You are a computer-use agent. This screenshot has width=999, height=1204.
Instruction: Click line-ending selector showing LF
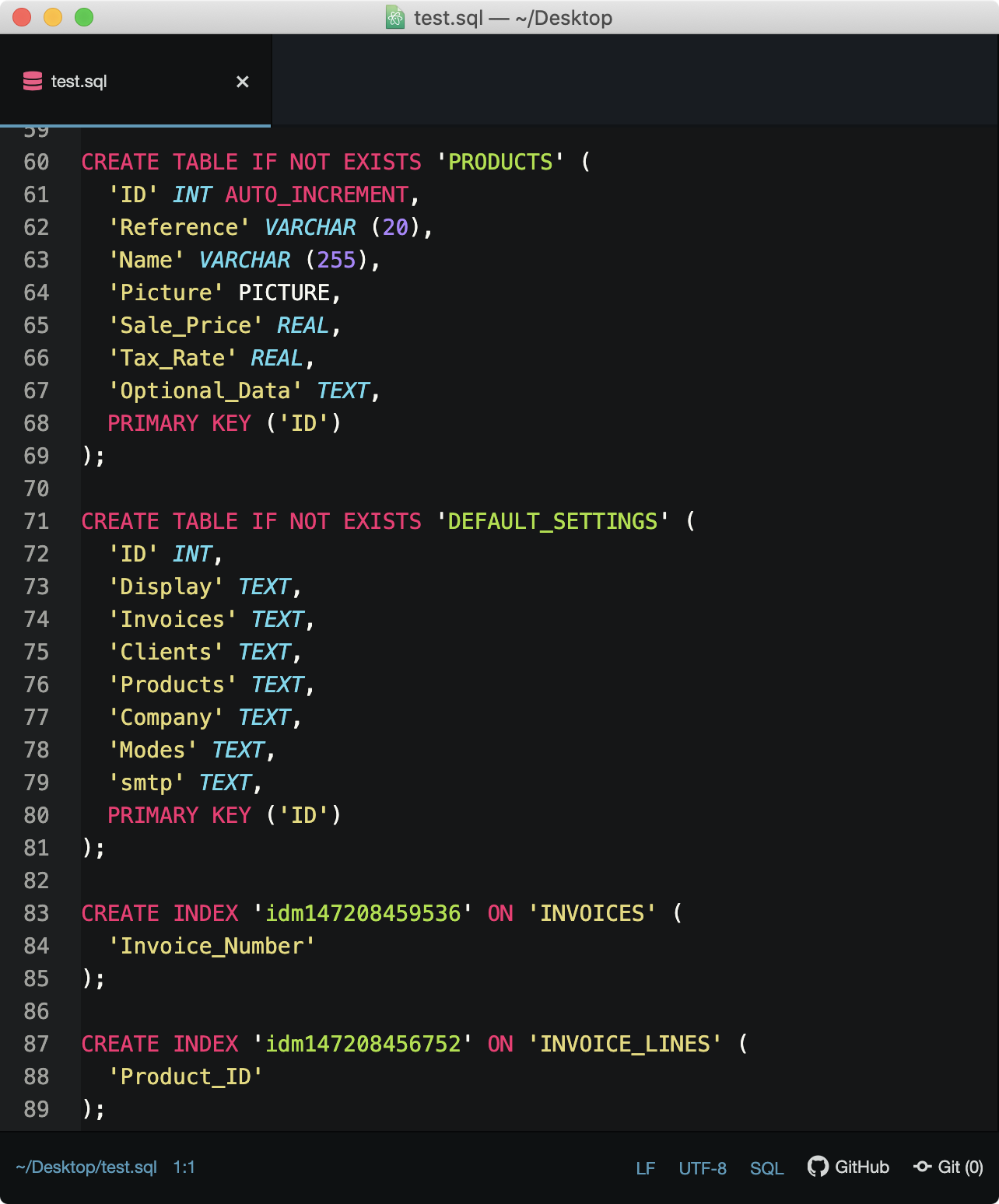point(645,1167)
